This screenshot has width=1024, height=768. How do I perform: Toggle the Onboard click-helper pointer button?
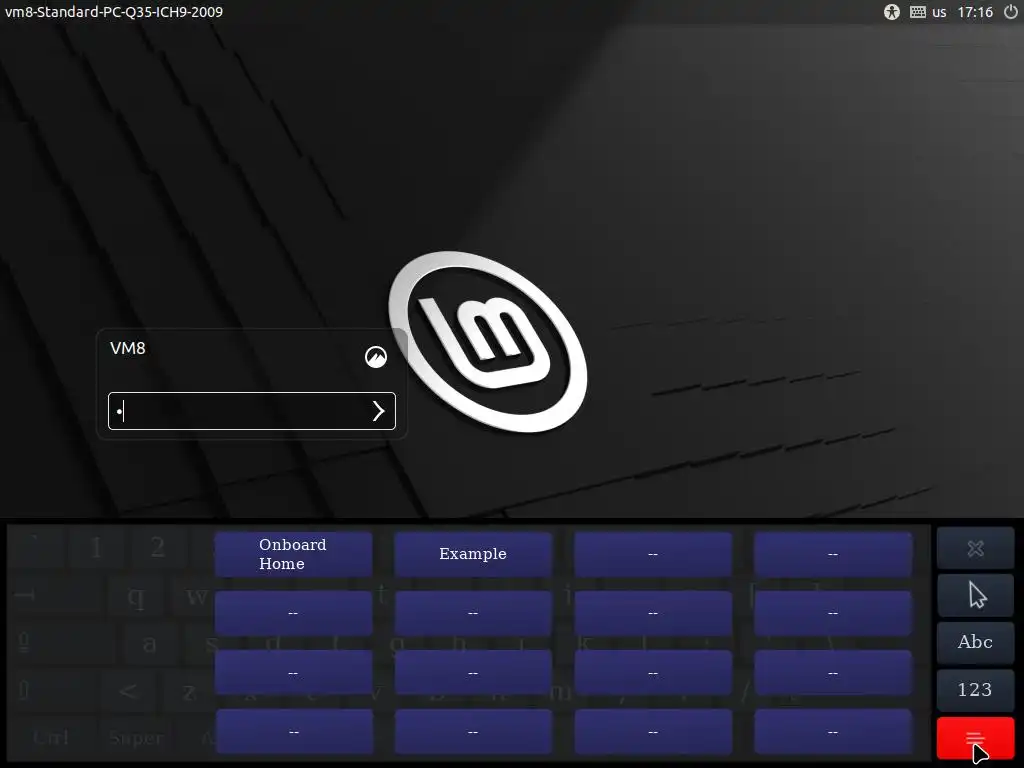(976, 595)
